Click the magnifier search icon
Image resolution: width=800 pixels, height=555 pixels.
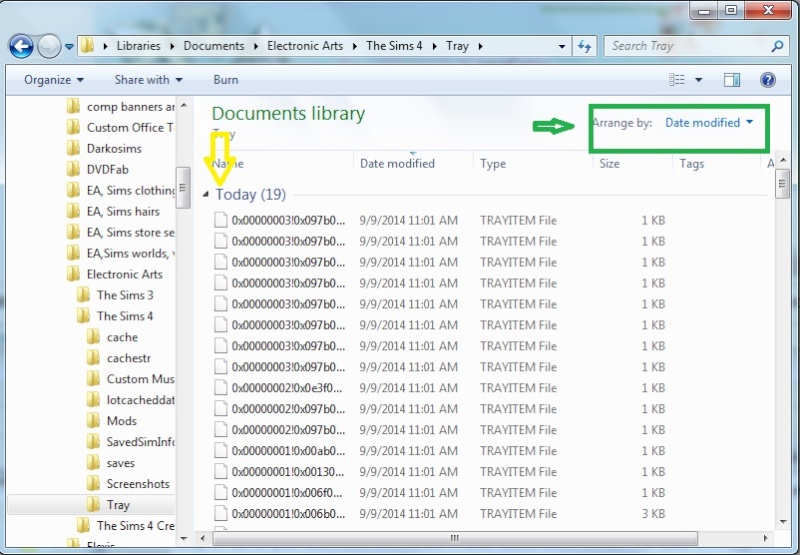pyautogui.click(x=777, y=46)
